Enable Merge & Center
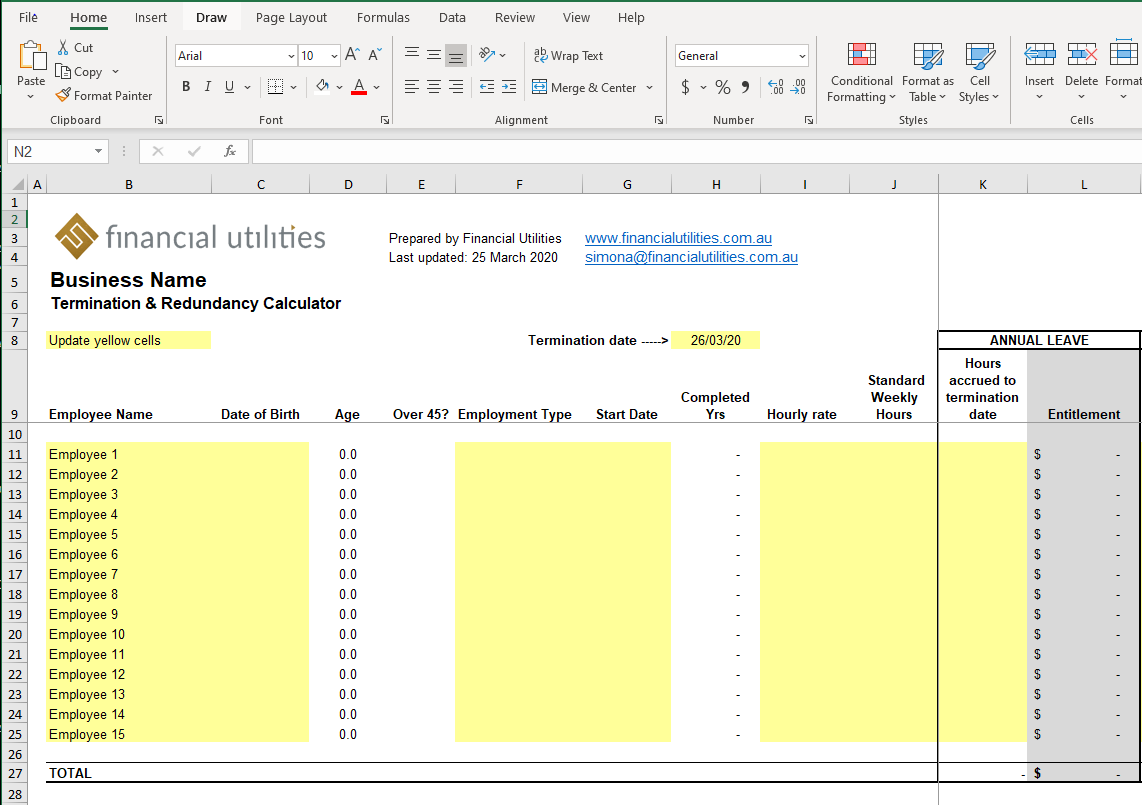This screenshot has width=1142, height=805. pos(586,87)
